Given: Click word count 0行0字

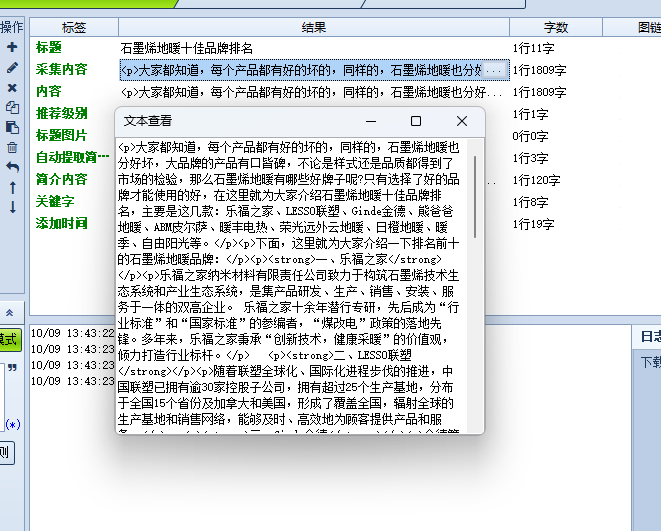Looking at the screenshot, I should tap(530, 136).
